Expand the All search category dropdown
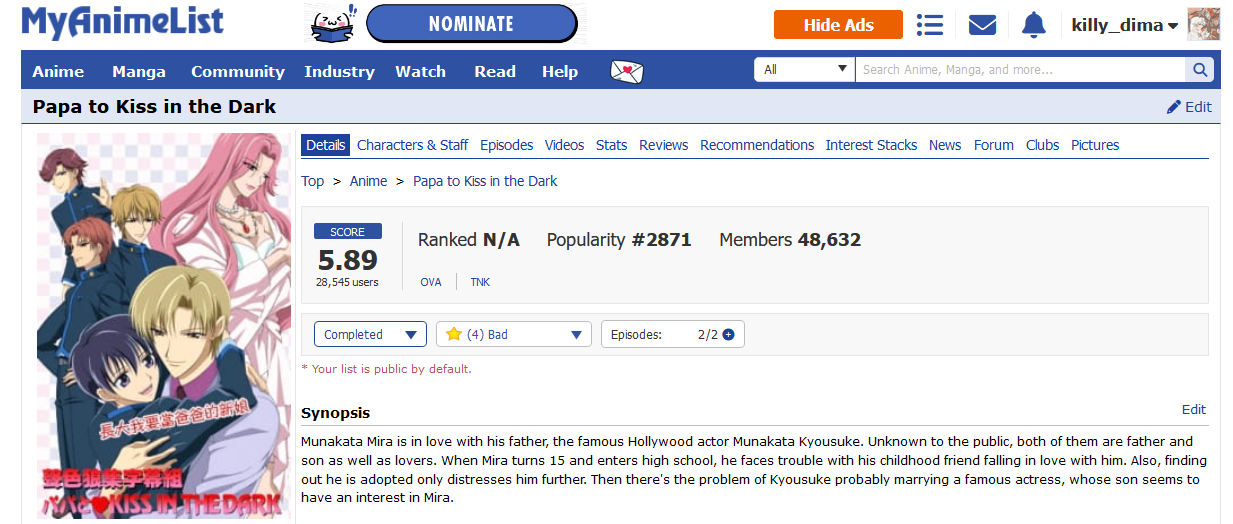 click(x=804, y=70)
